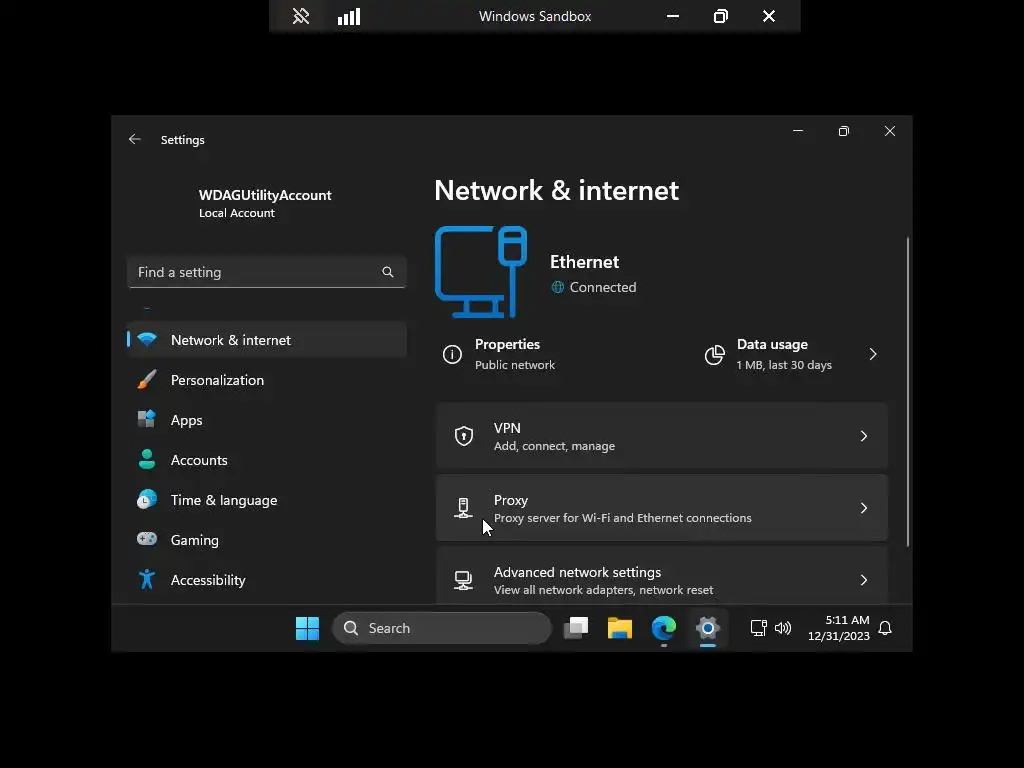Click the vertical scrollbar in Settings
The height and width of the screenshot is (768, 1024).
point(908,392)
